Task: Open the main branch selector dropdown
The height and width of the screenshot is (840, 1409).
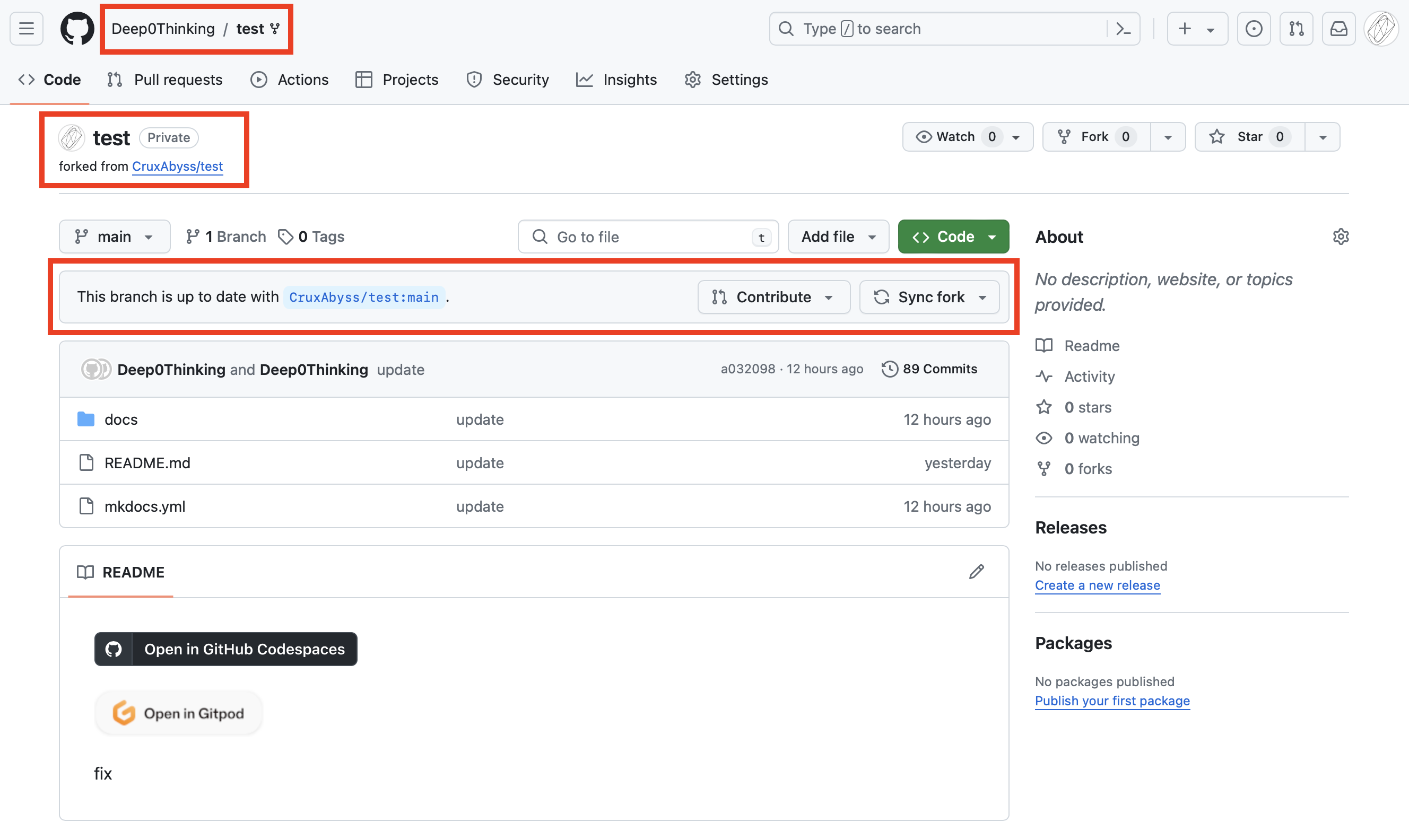Action: [115, 237]
